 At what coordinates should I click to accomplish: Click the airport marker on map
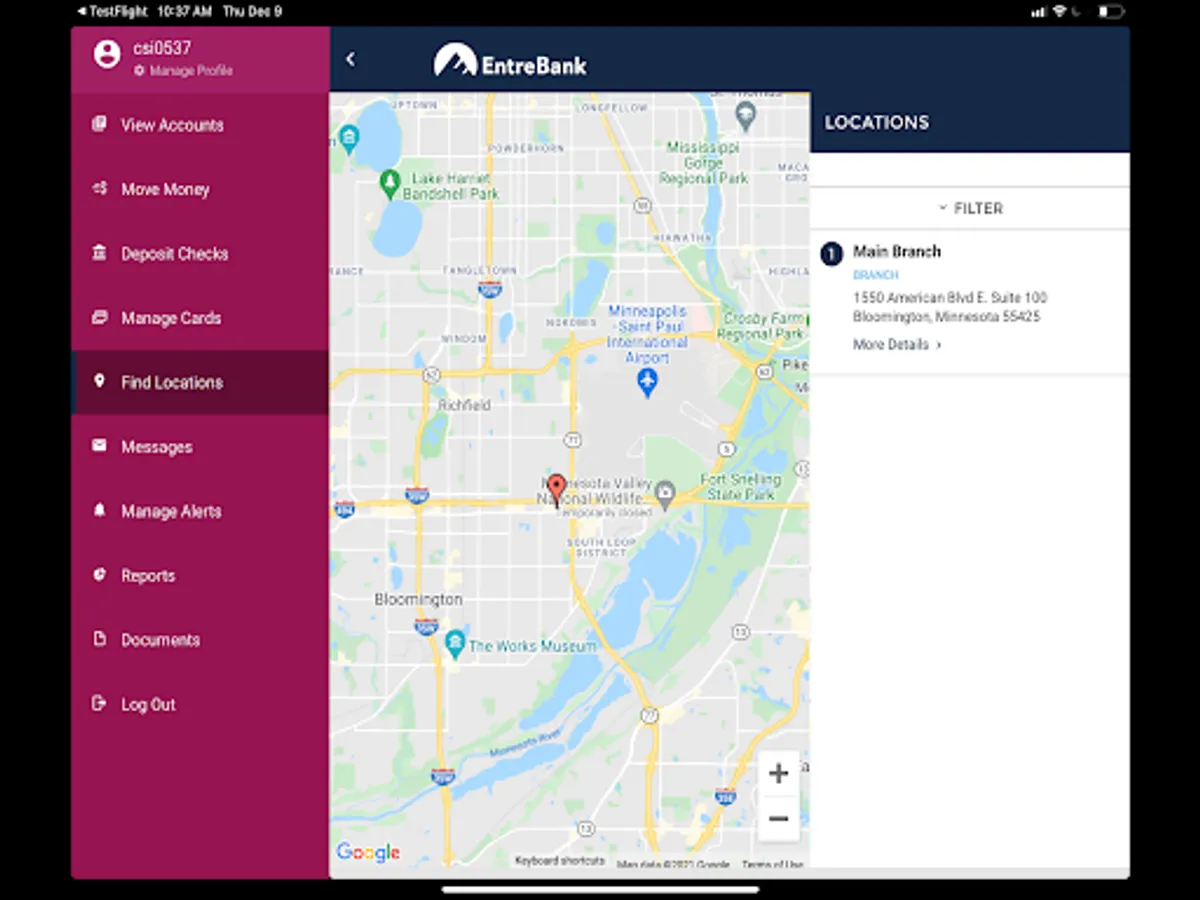pos(648,381)
